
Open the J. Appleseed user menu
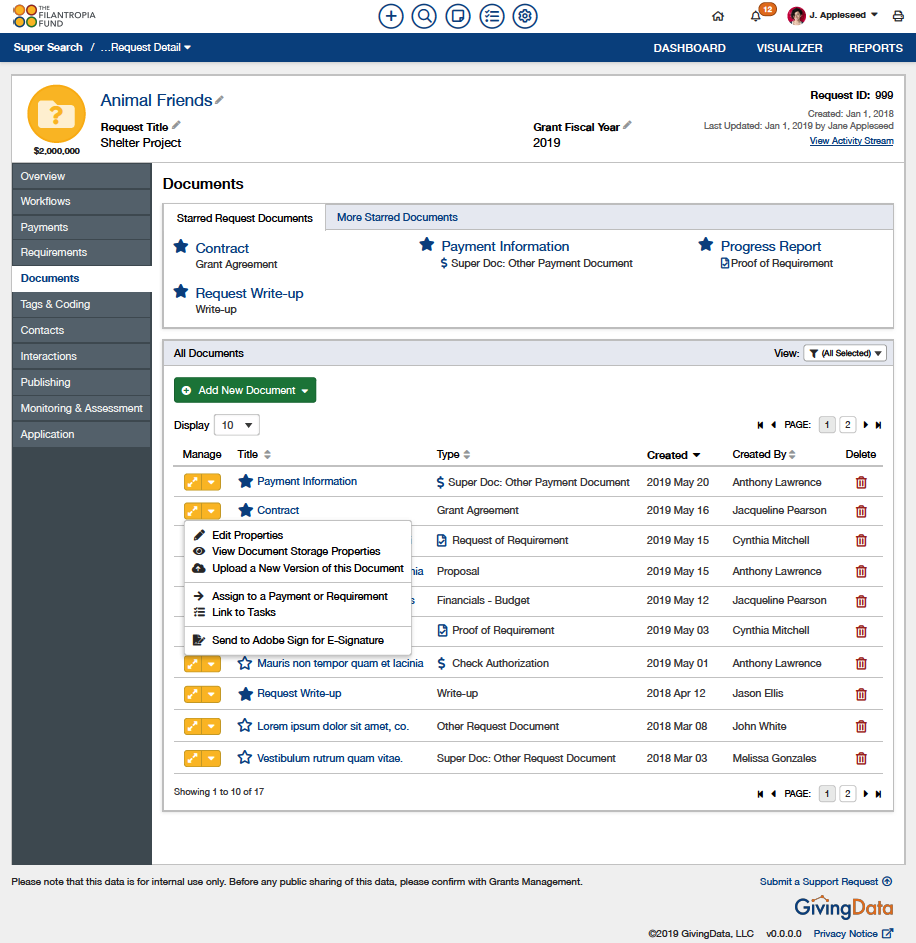tap(833, 16)
